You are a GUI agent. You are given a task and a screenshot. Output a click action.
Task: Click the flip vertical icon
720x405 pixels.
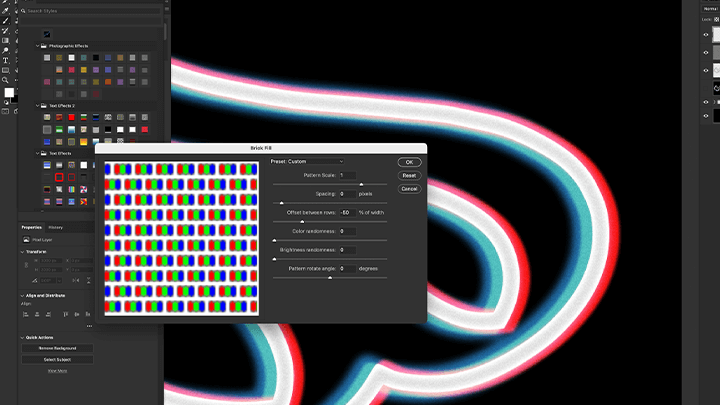(88, 280)
